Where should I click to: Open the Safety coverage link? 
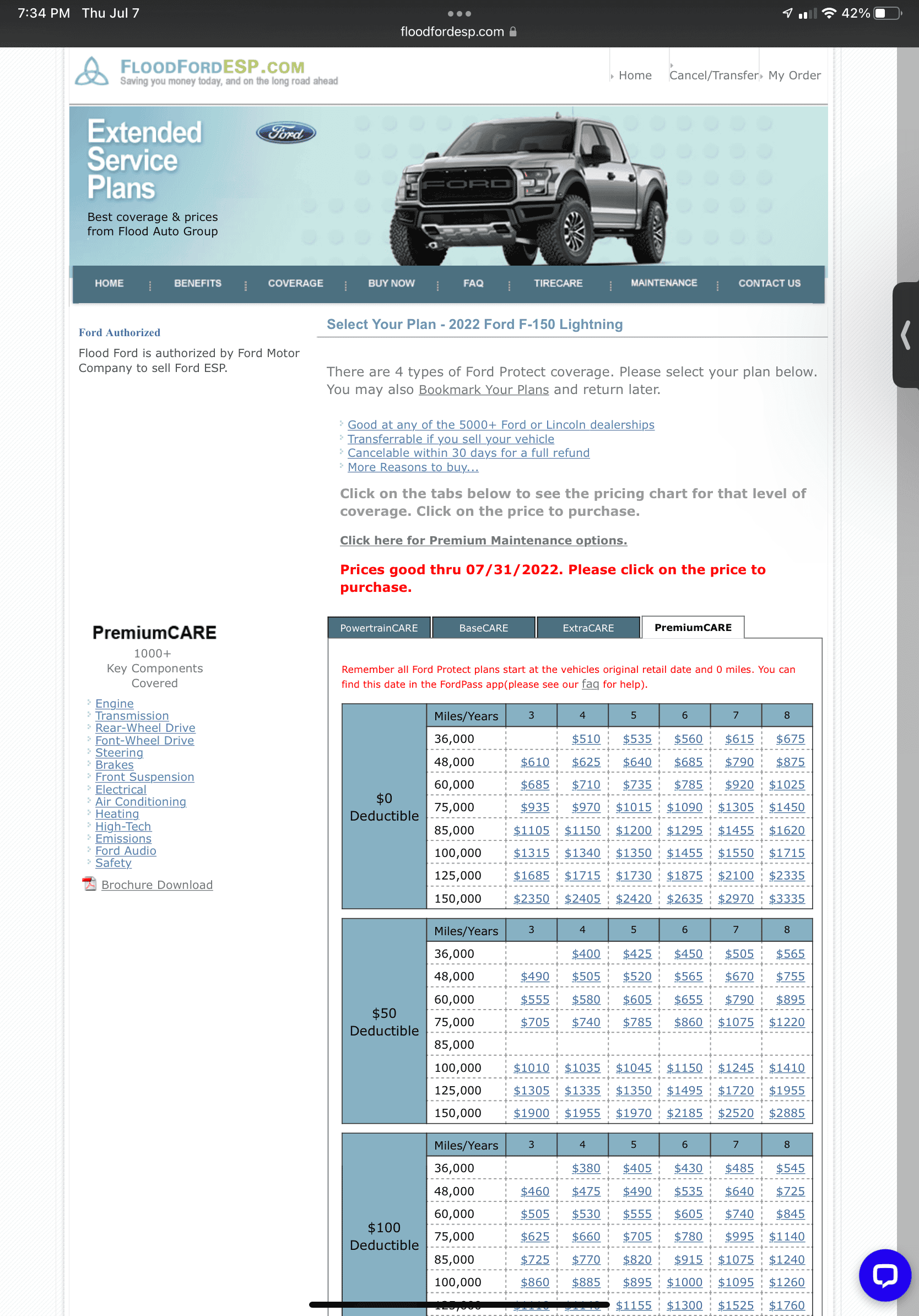point(113,862)
